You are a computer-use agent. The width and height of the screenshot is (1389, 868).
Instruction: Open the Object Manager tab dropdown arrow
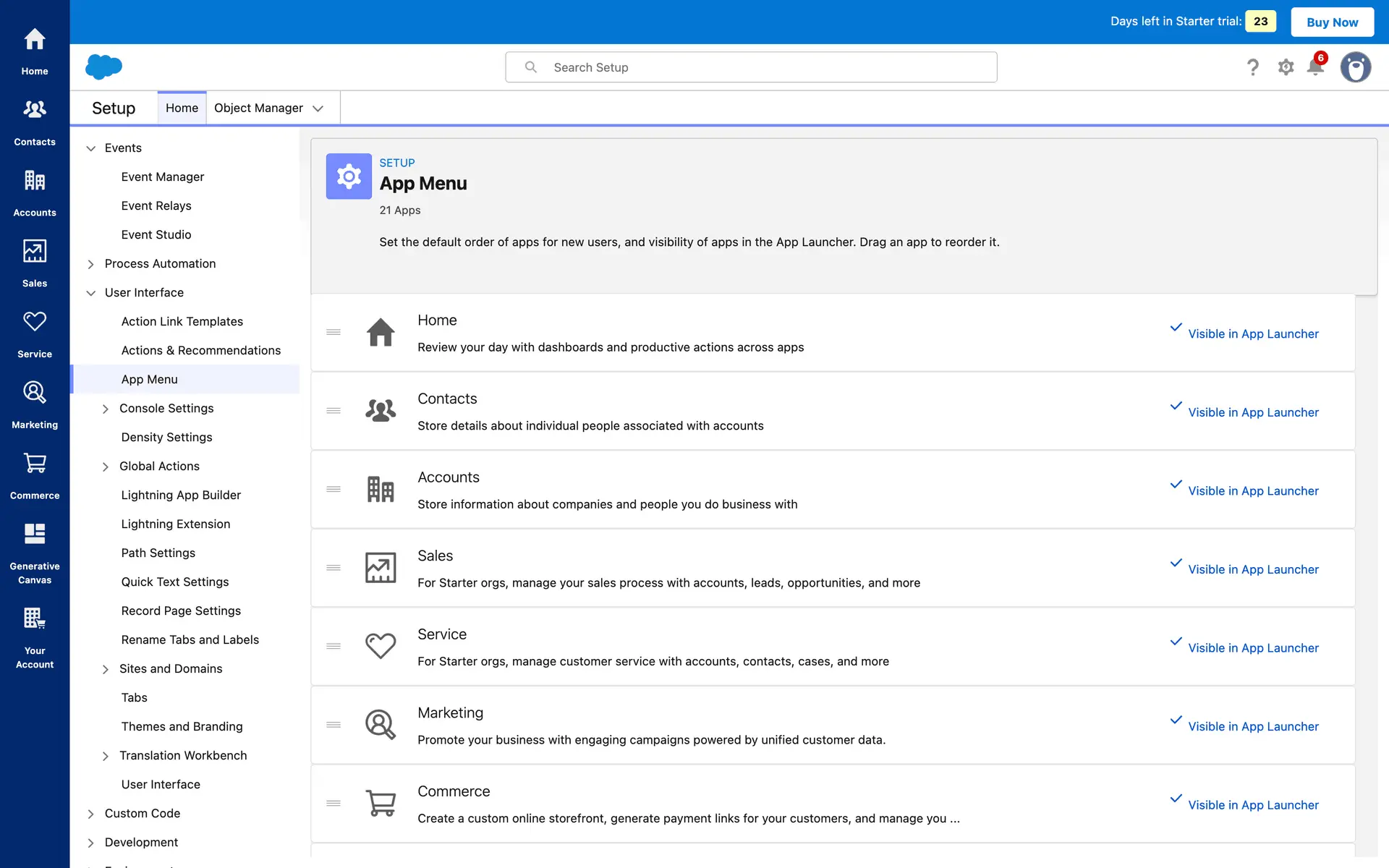click(318, 109)
